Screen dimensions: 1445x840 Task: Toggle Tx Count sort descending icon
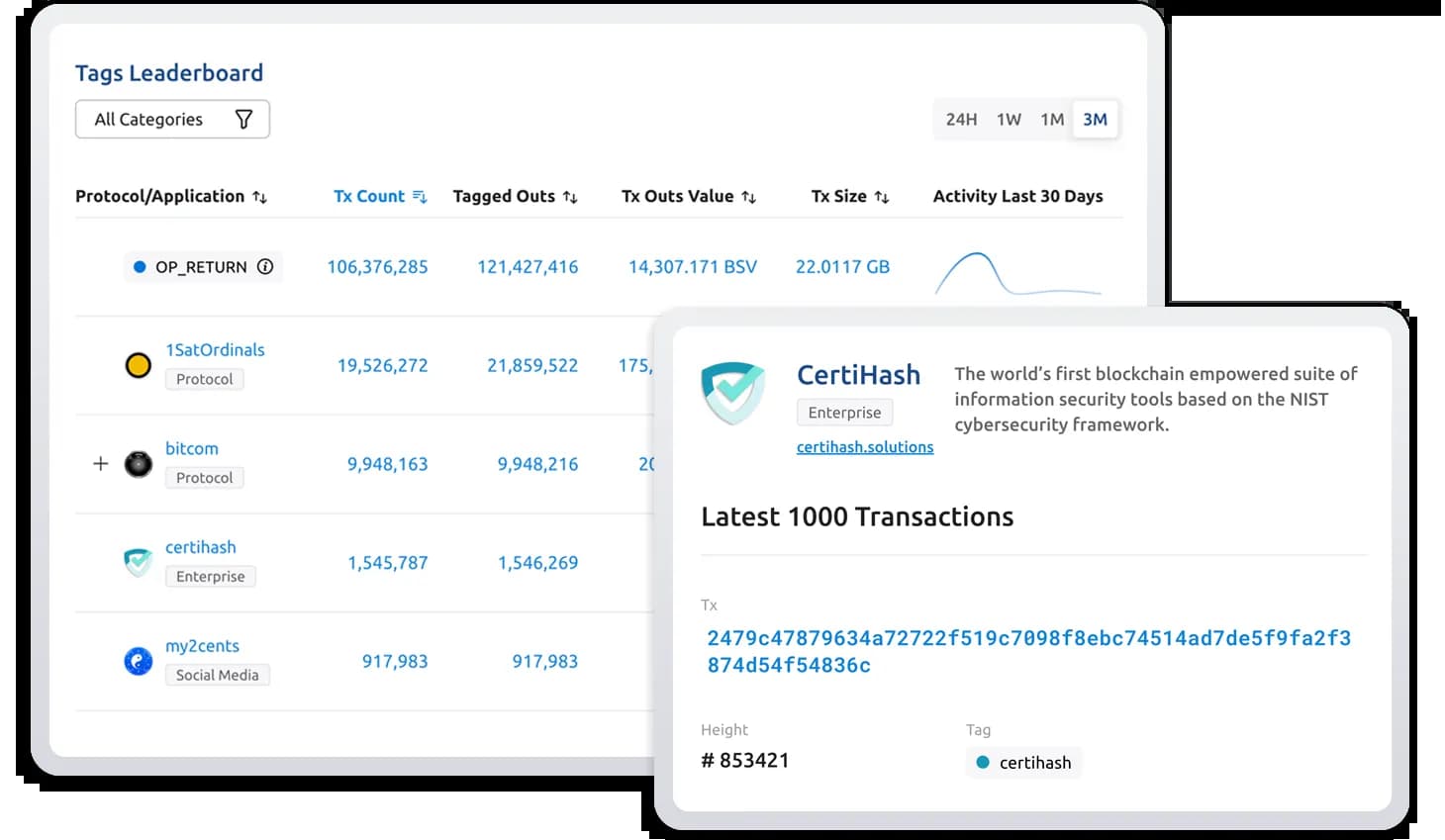pyautogui.click(x=420, y=197)
